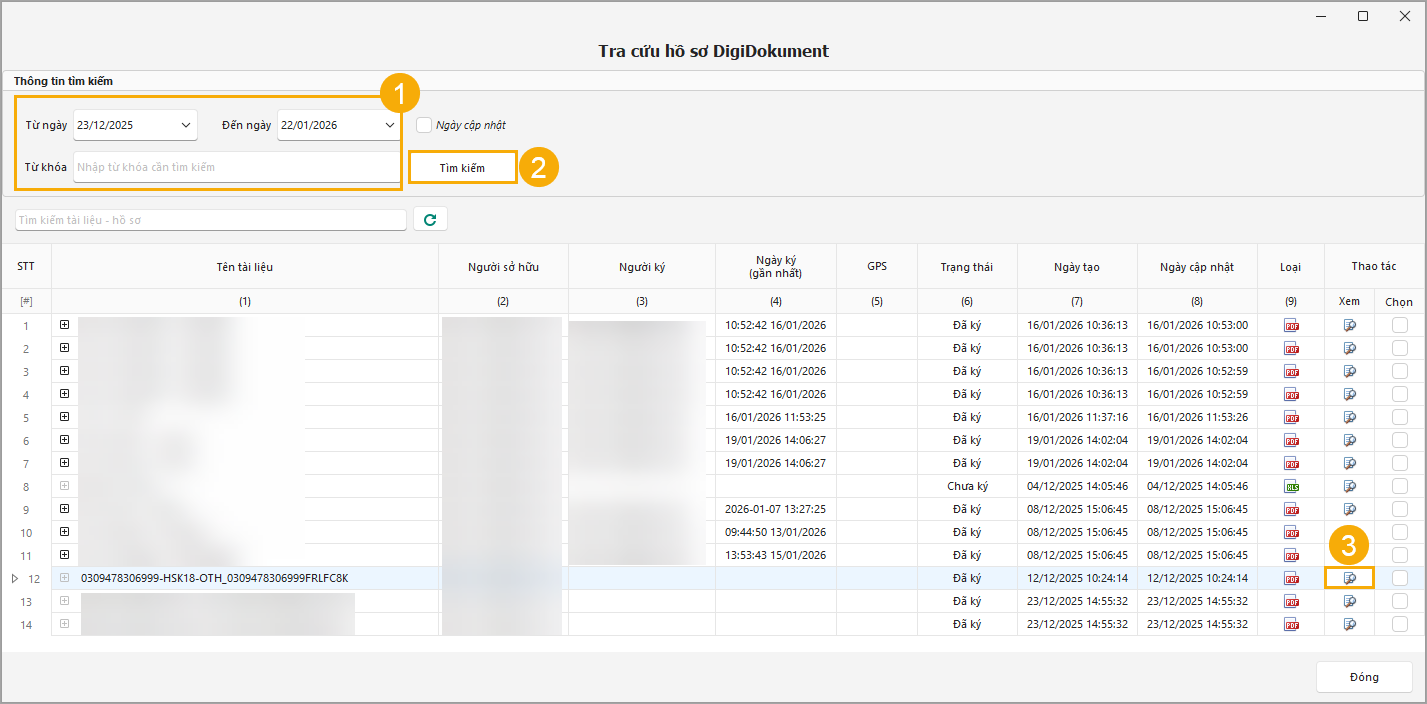
Task: Click the Ngày tạo column header
Action: click(x=1077, y=267)
